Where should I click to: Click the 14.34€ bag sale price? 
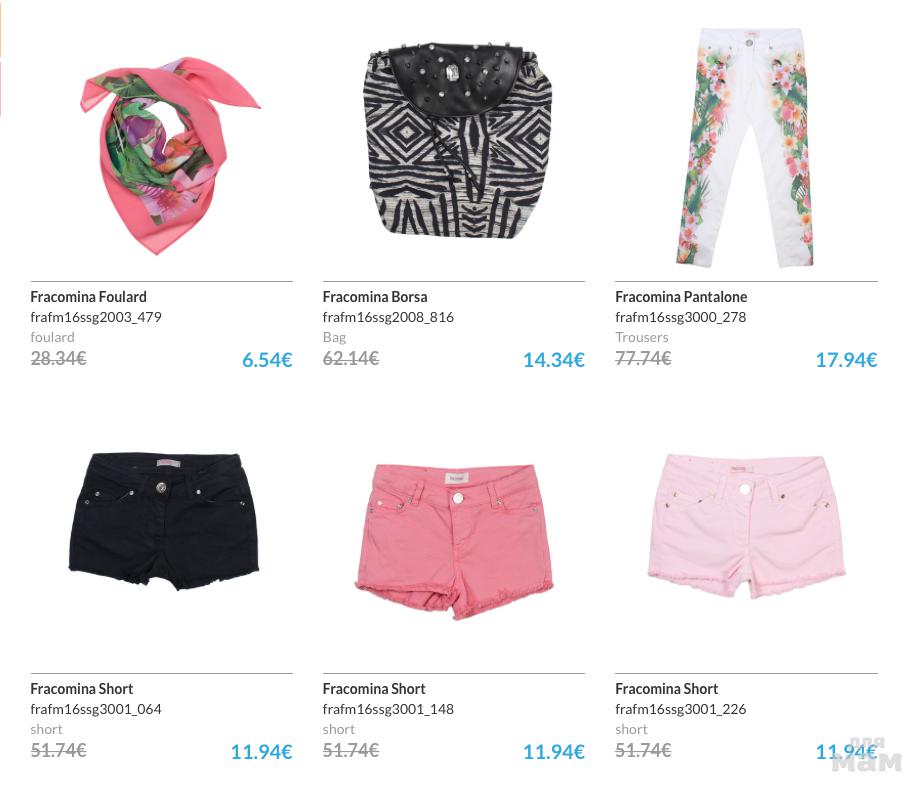[x=554, y=360]
